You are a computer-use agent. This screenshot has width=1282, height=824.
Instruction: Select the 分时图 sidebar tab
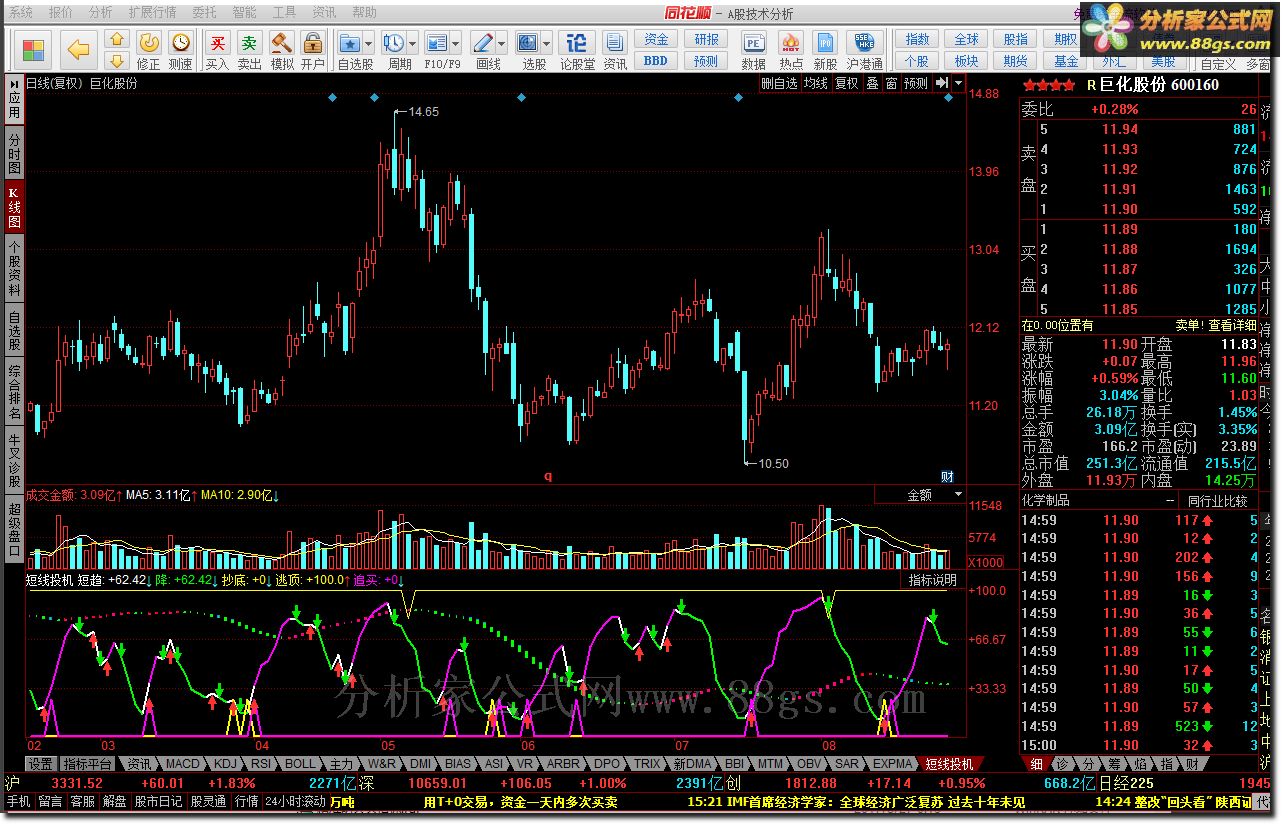(14, 154)
